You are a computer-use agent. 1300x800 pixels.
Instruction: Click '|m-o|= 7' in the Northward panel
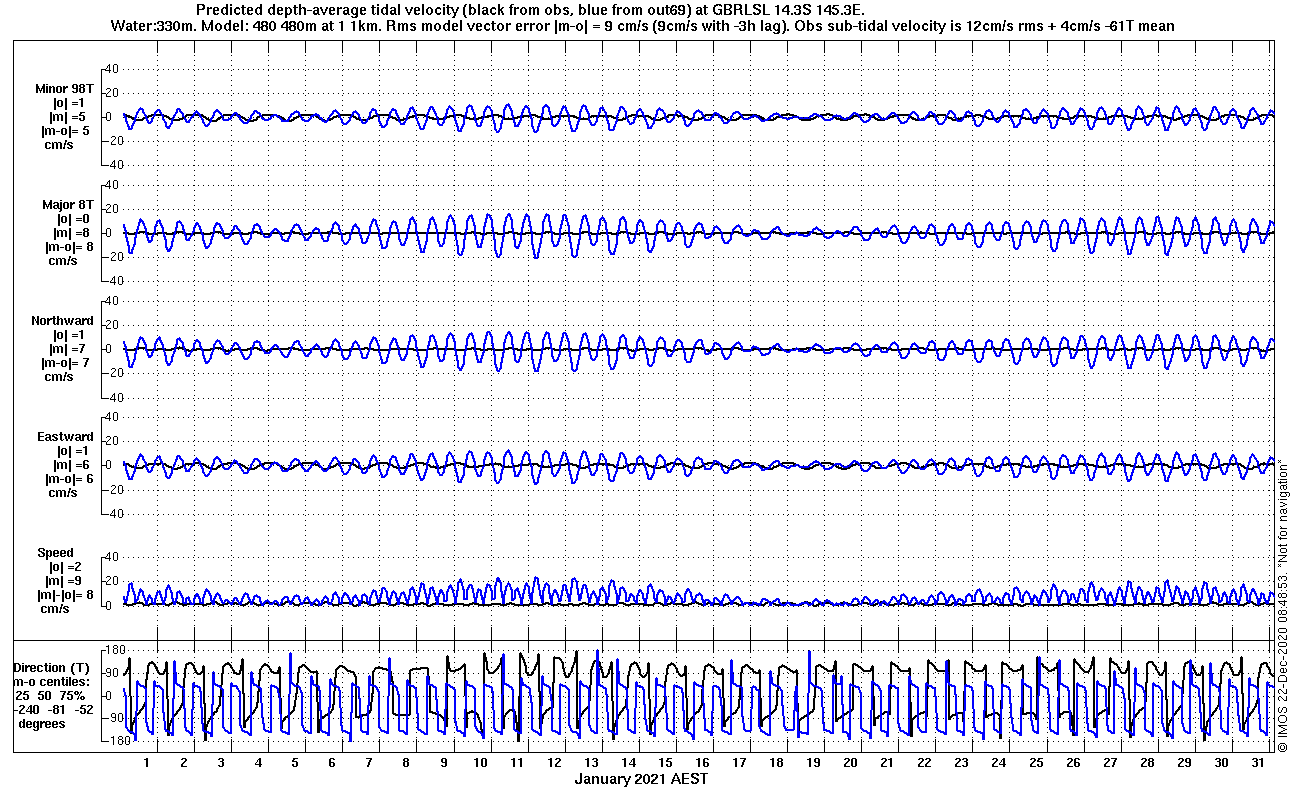pyautogui.click(x=65, y=363)
